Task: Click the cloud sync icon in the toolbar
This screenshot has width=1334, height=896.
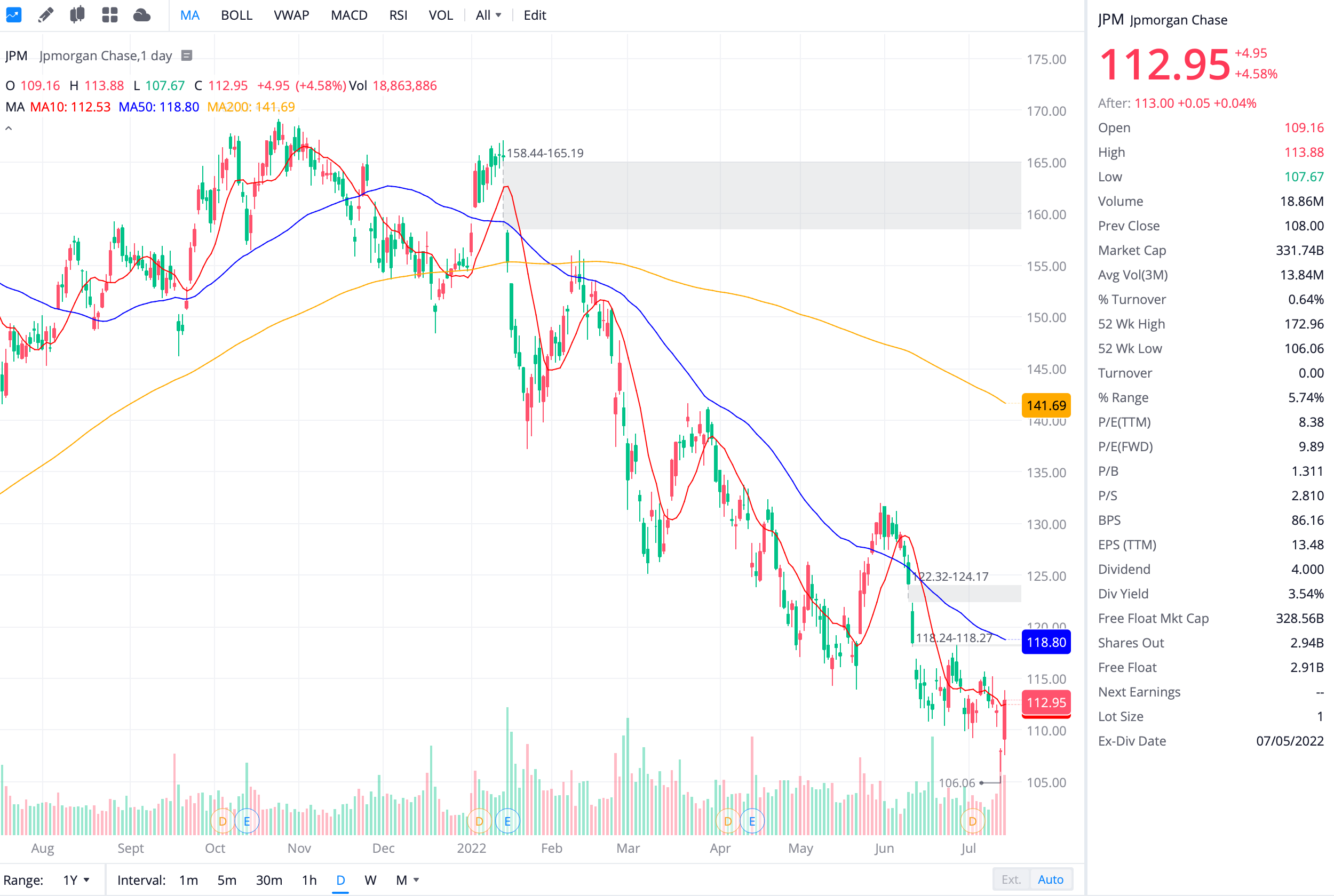Action: click(x=142, y=15)
